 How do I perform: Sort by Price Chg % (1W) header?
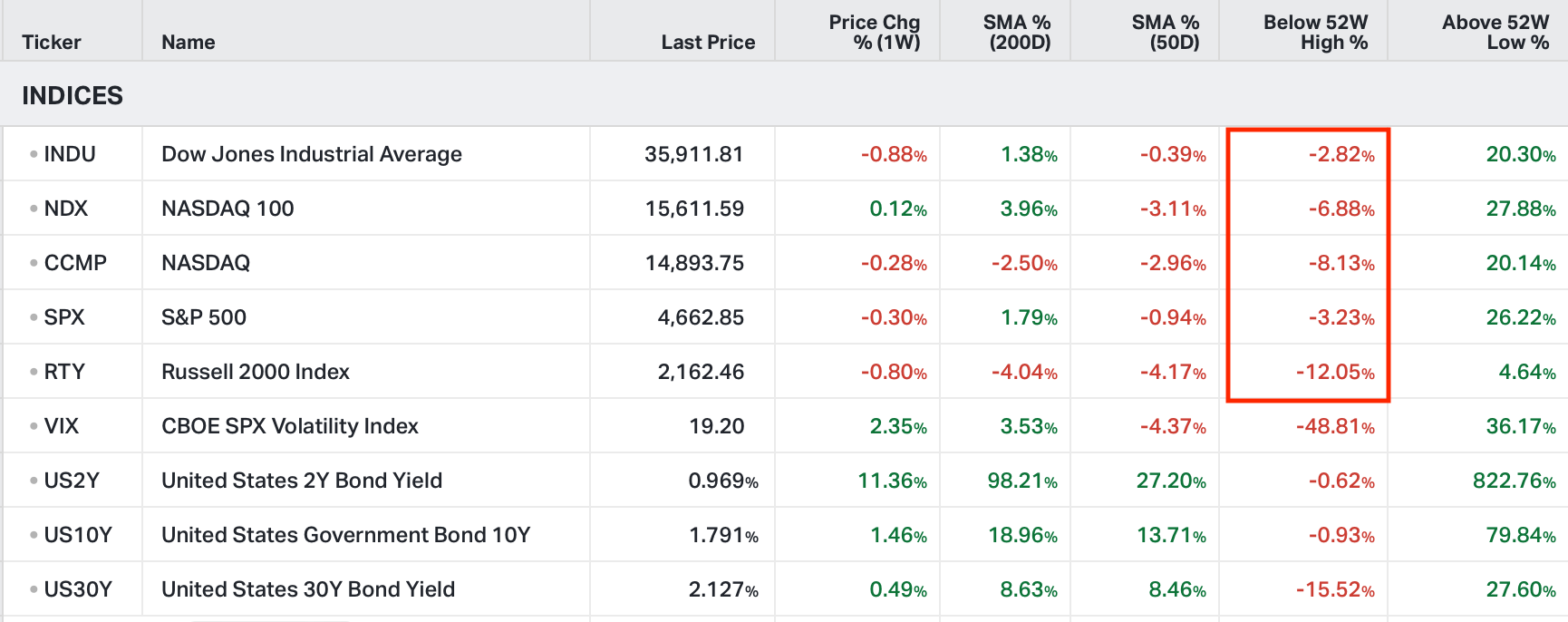[875, 33]
